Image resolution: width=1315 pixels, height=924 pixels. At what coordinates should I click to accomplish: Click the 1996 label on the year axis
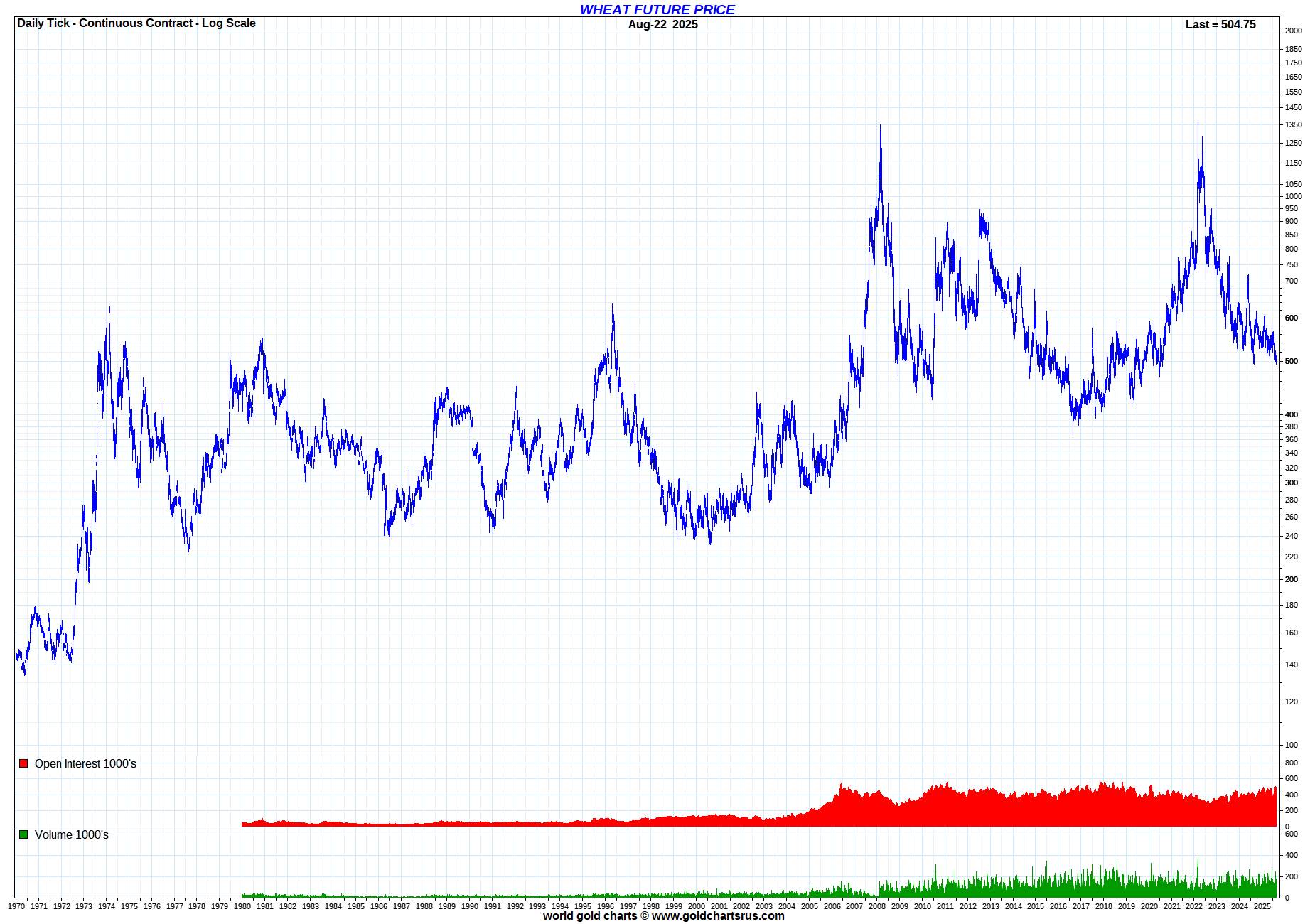(606, 906)
